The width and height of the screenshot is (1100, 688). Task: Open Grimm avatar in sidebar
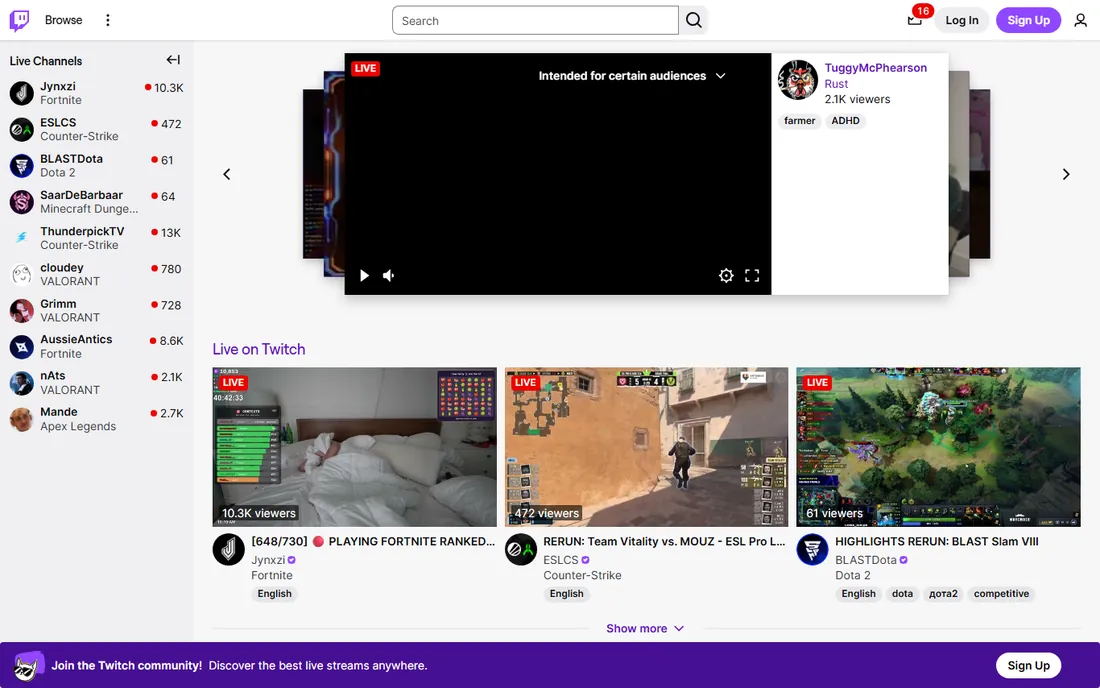click(22, 311)
